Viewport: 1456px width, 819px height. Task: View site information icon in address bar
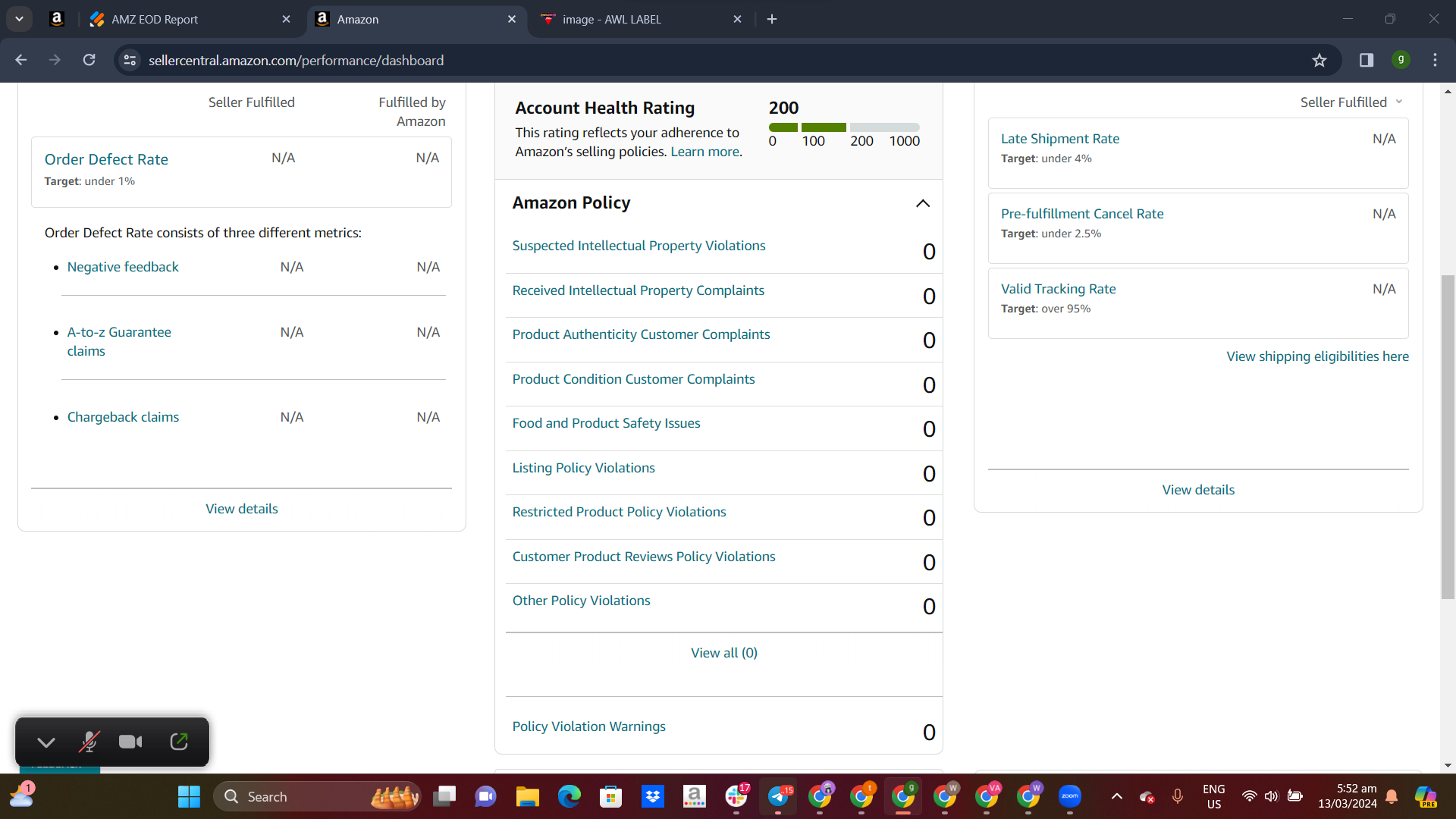[x=130, y=60]
